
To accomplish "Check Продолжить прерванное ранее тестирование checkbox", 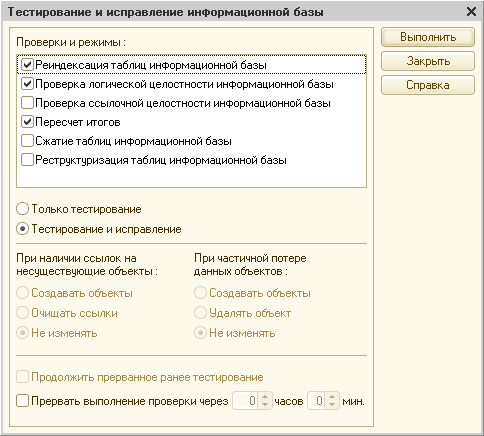I will coord(22,377).
